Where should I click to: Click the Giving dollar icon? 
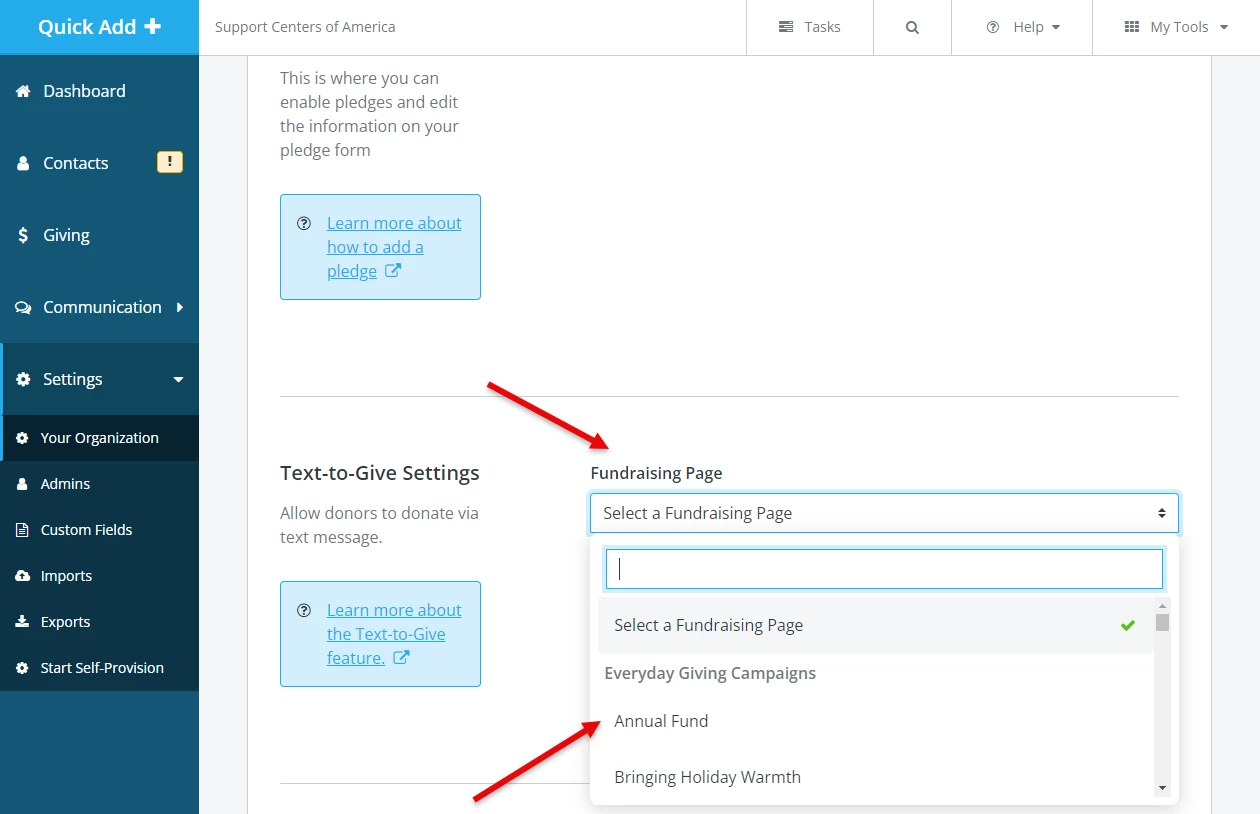point(23,235)
